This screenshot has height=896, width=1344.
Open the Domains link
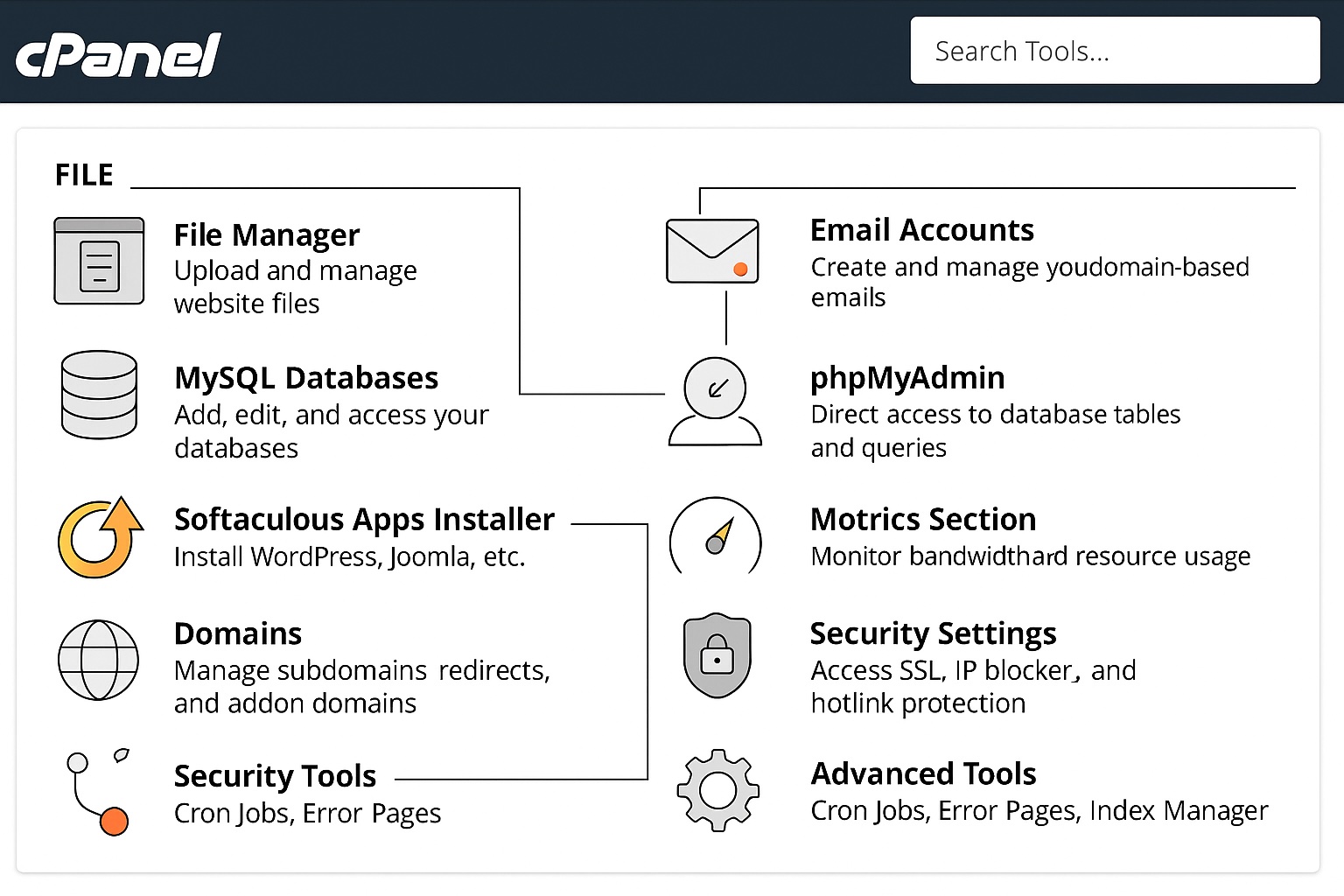[x=238, y=633]
